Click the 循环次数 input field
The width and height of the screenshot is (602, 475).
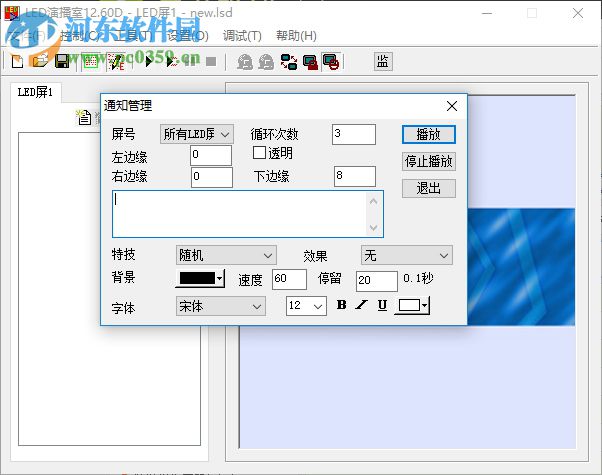coord(354,134)
